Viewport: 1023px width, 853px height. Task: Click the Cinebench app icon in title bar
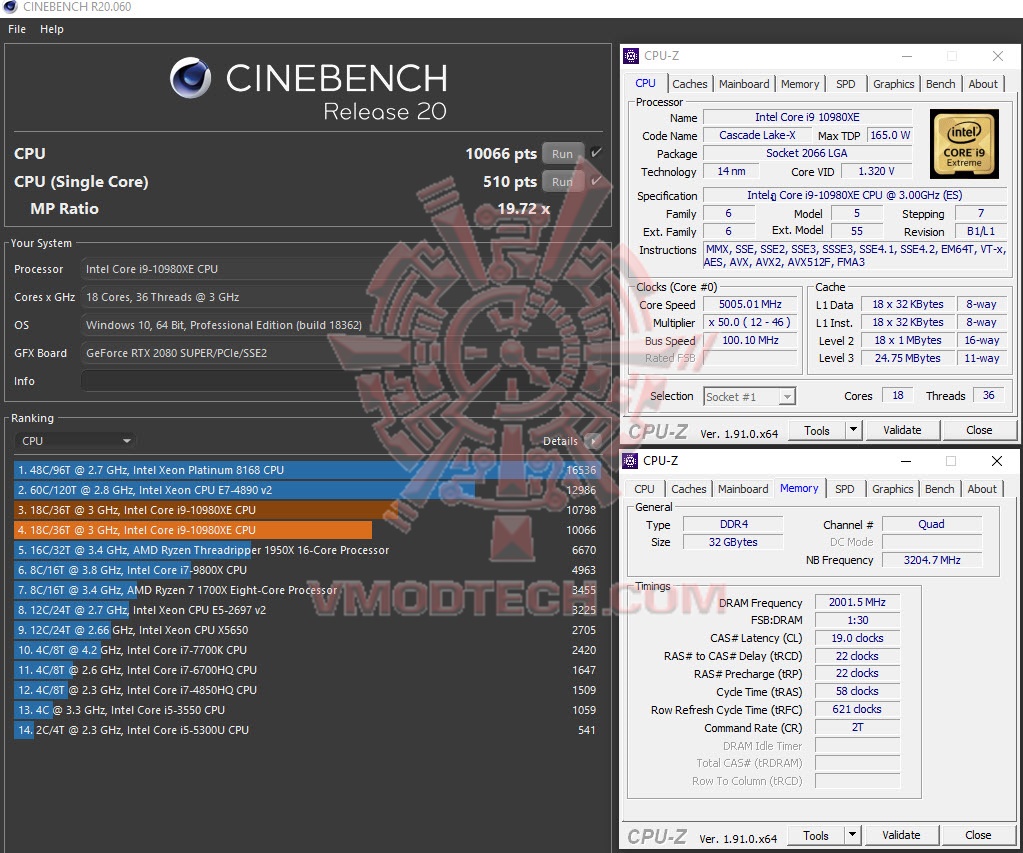[9, 7]
